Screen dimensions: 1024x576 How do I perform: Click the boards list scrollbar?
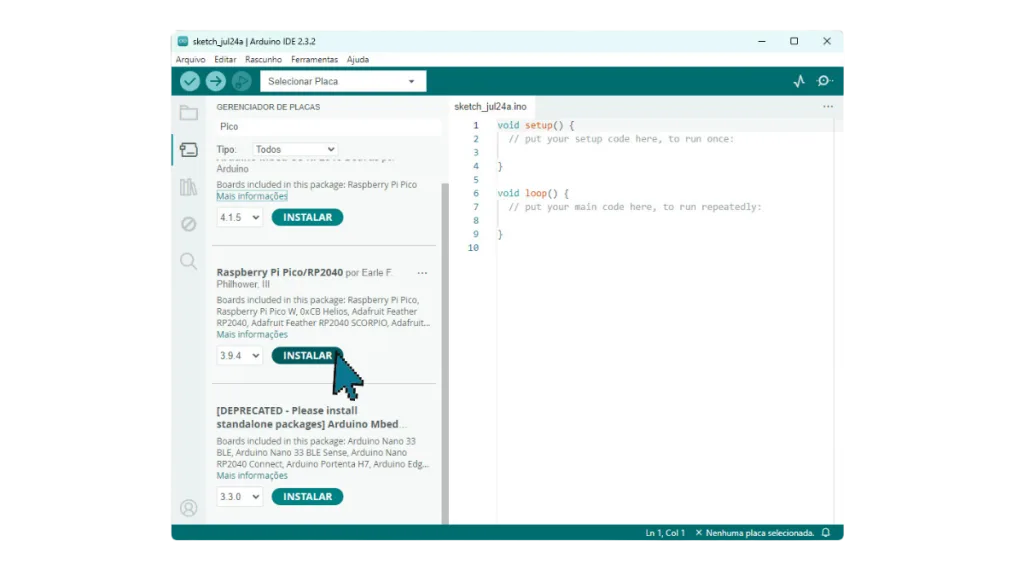pos(445,353)
